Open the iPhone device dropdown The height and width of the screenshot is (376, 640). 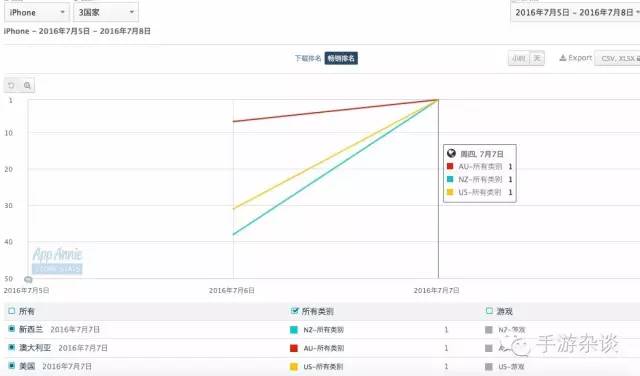click(37, 12)
